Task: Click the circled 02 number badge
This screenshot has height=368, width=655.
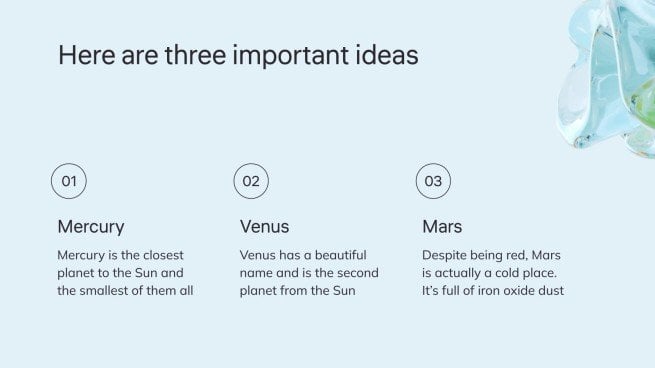Action: click(x=251, y=181)
